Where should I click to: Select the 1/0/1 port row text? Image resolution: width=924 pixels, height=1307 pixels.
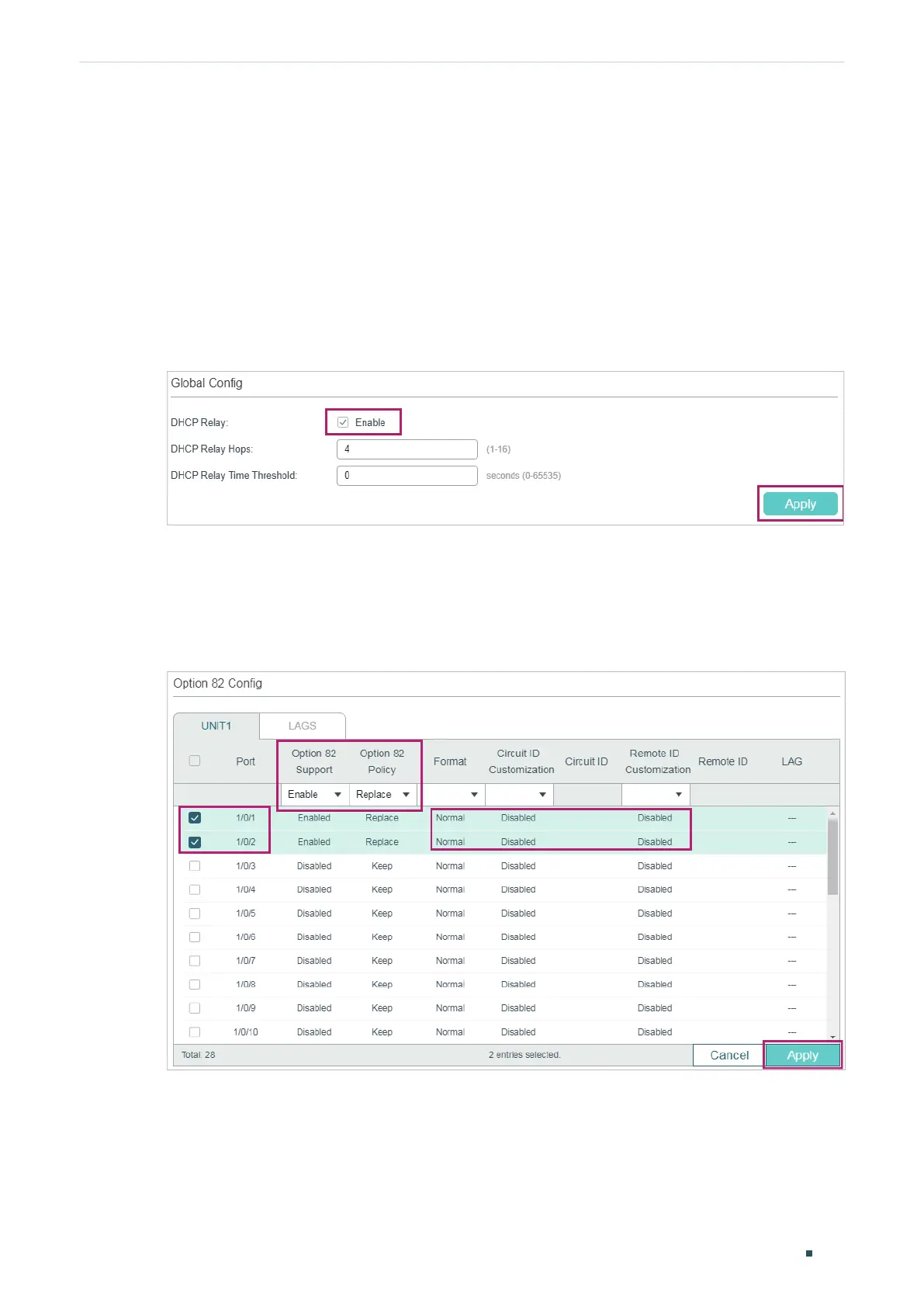pos(245,818)
